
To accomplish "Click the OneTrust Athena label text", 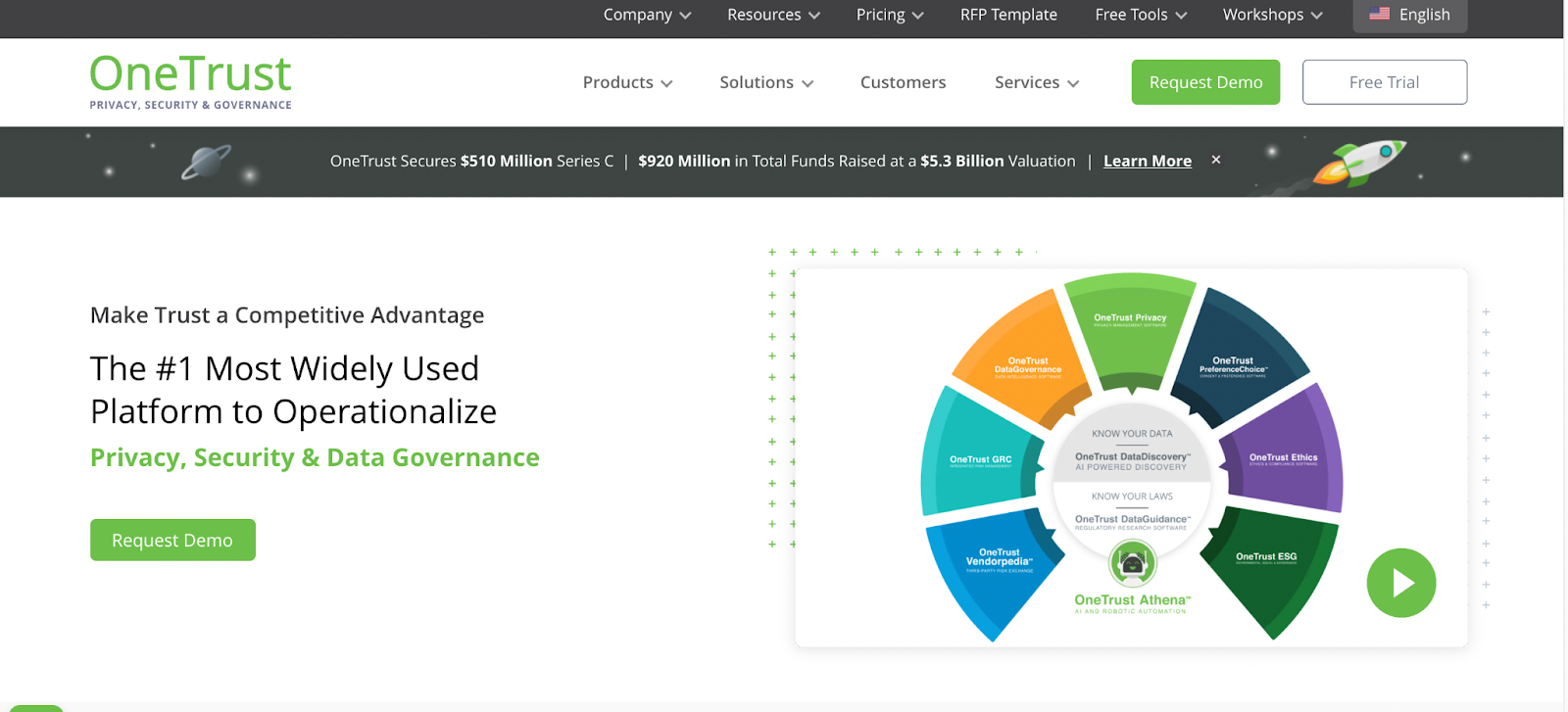I will (x=1133, y=599).
